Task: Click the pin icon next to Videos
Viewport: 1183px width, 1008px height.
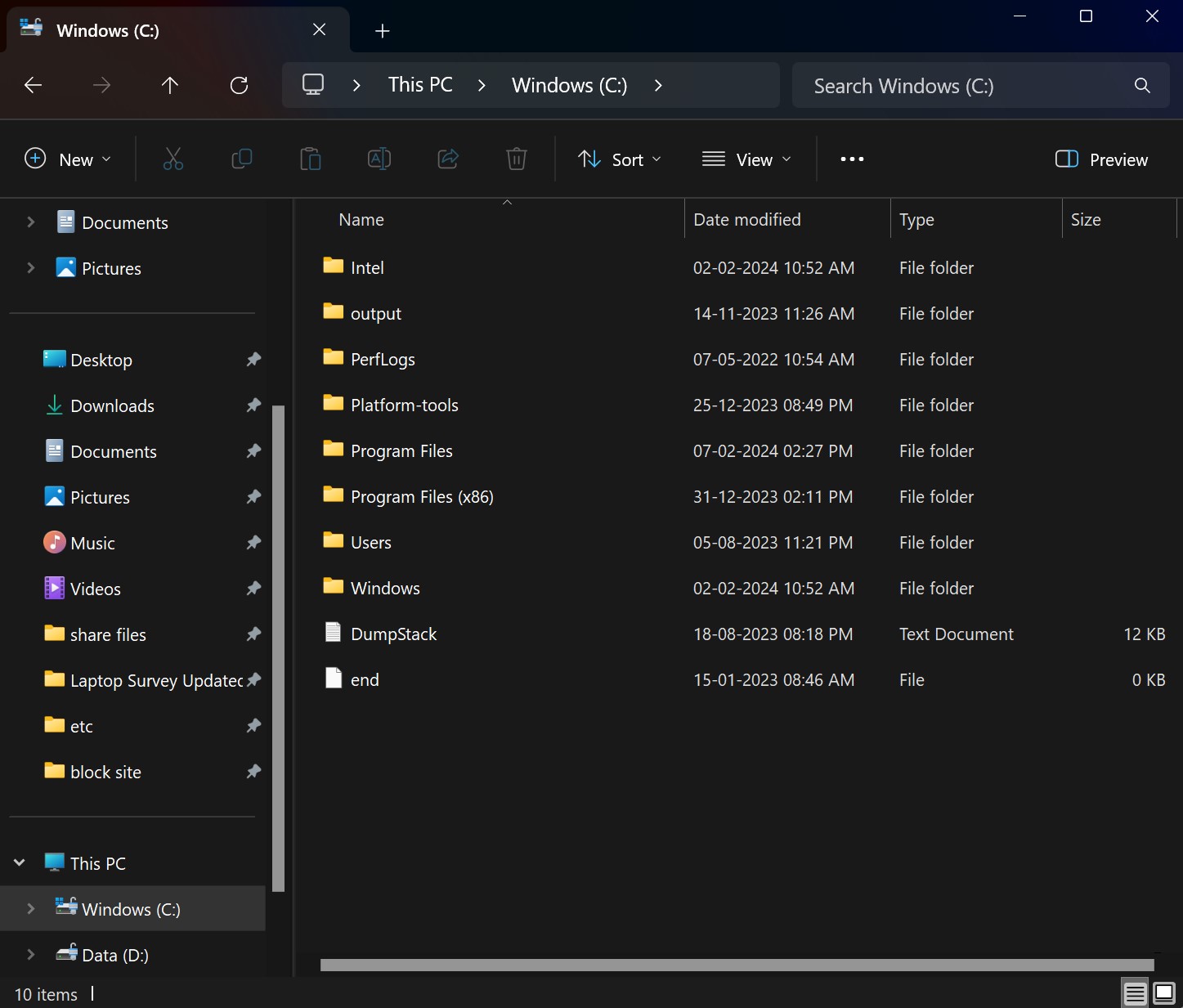Action: point(253,589)
